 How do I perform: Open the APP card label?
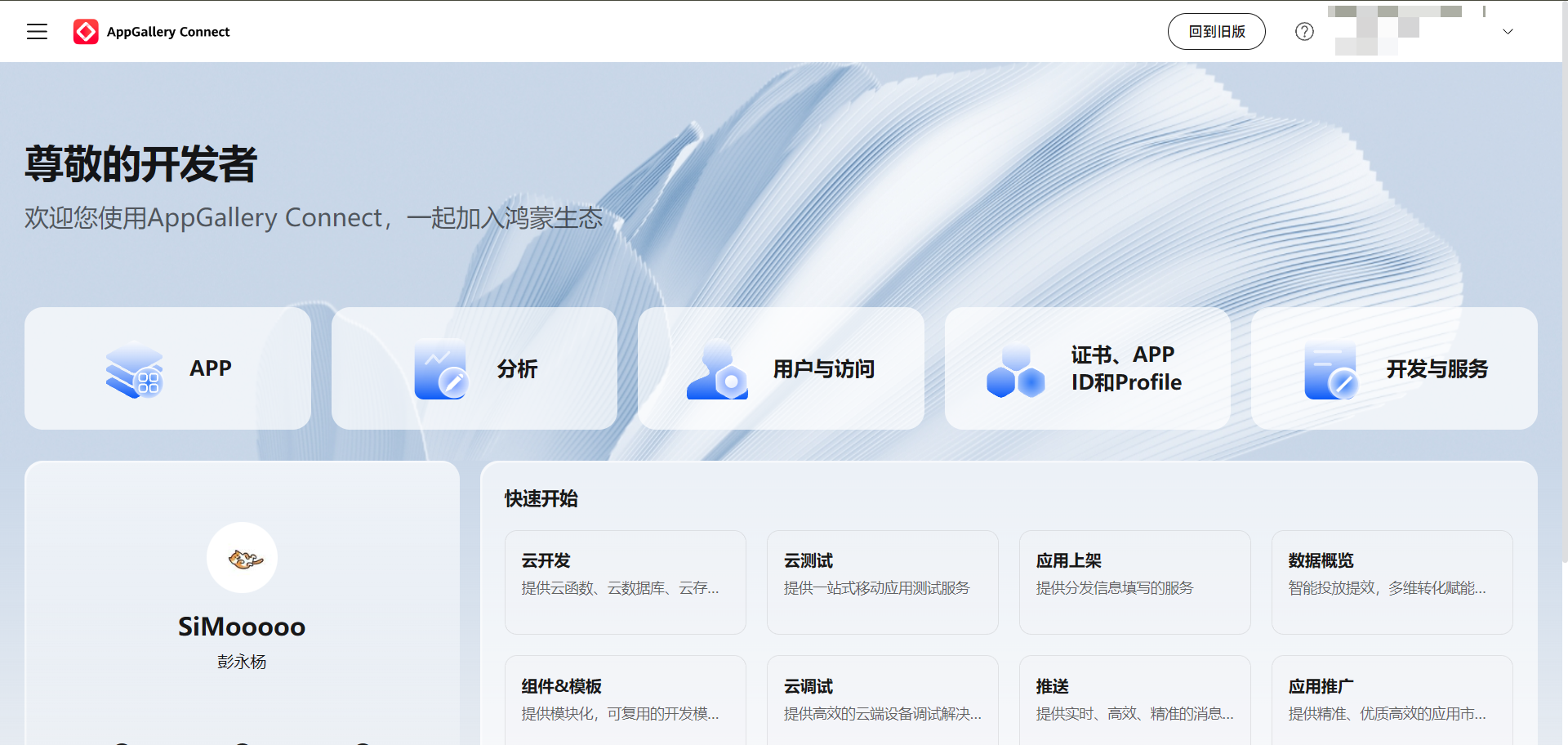pyautogui.click(x=211, y=368)
